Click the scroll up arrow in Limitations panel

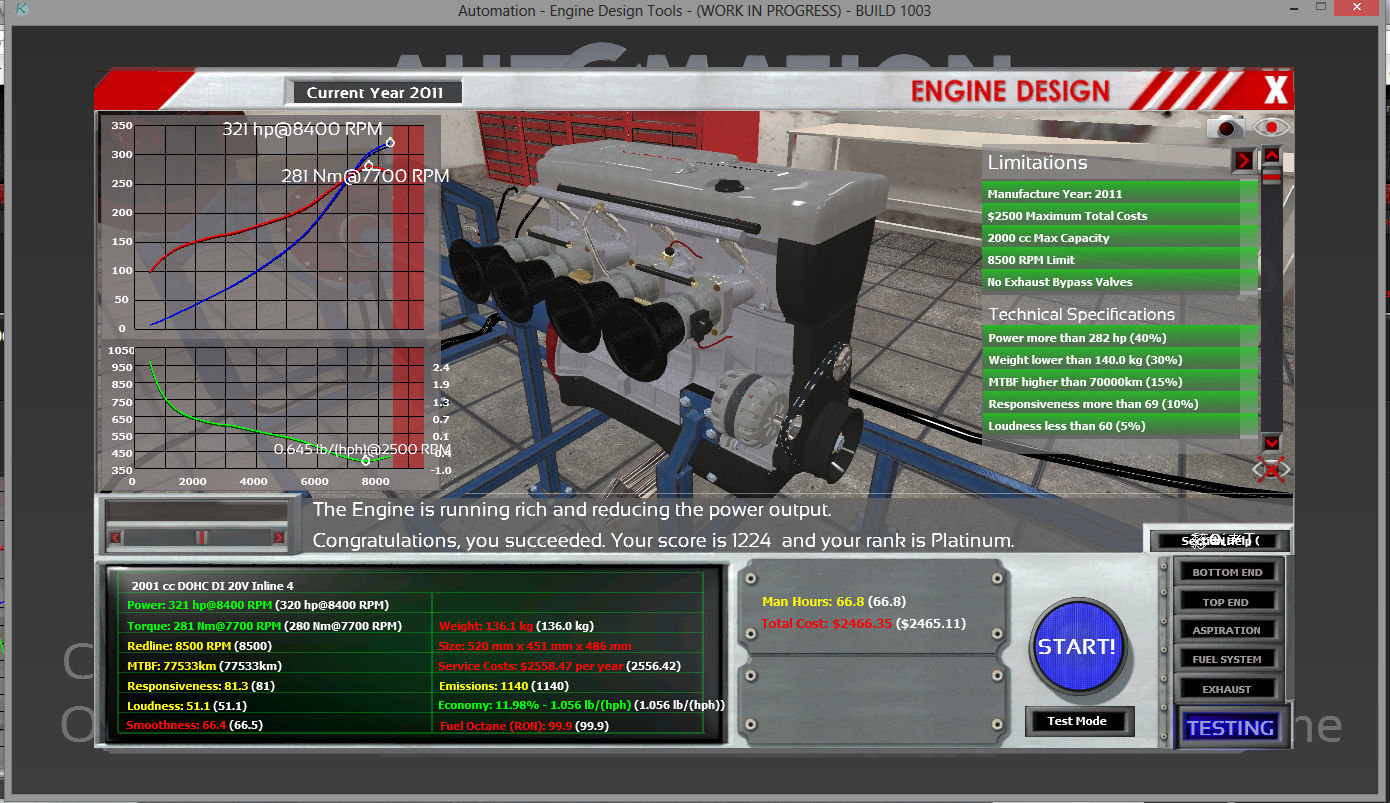coord(1271,156)
